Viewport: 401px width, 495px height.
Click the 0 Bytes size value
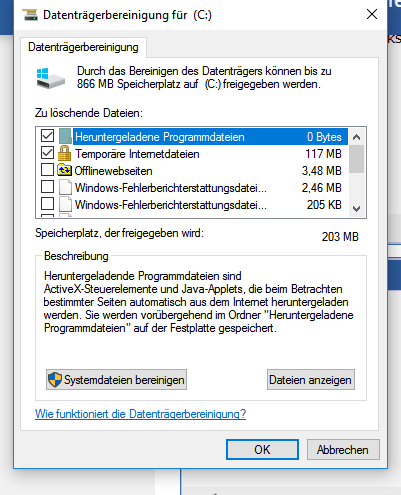324,137
